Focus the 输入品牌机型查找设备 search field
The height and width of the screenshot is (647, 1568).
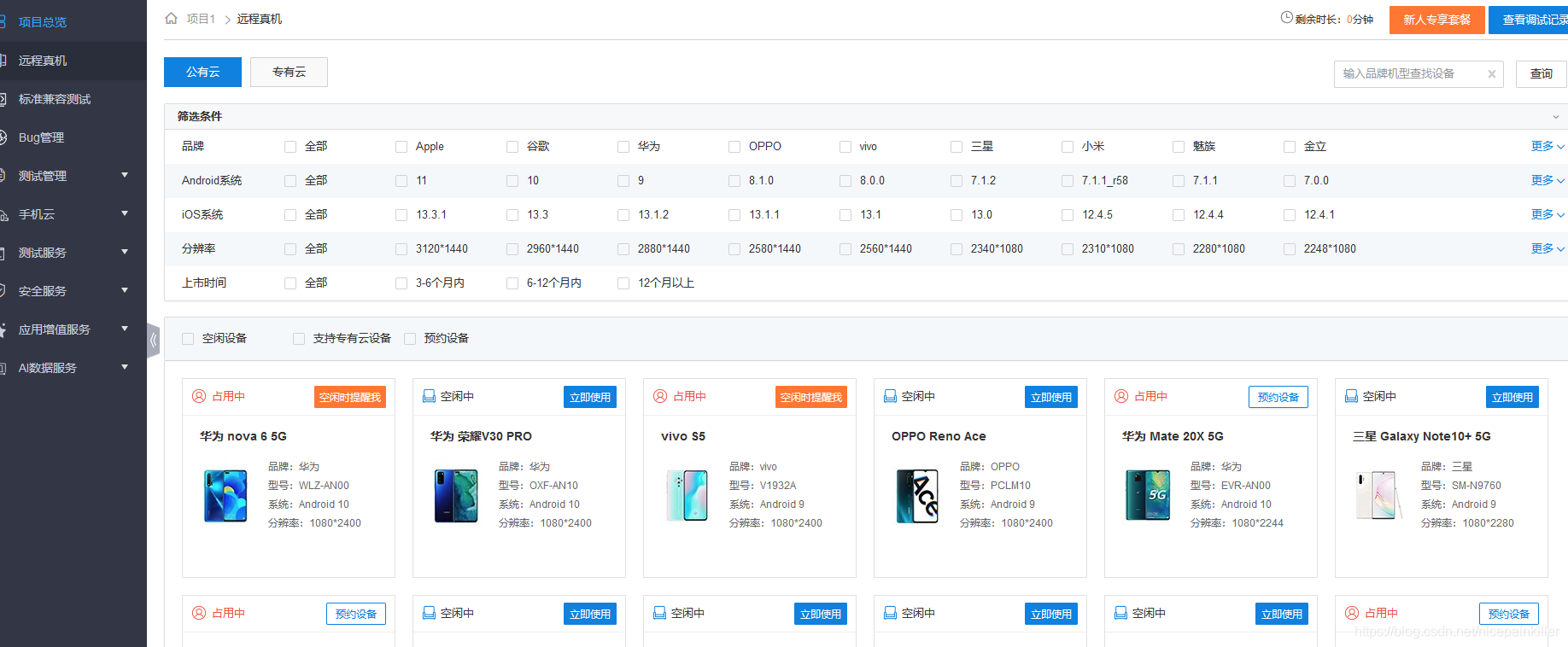[1419, 74]
